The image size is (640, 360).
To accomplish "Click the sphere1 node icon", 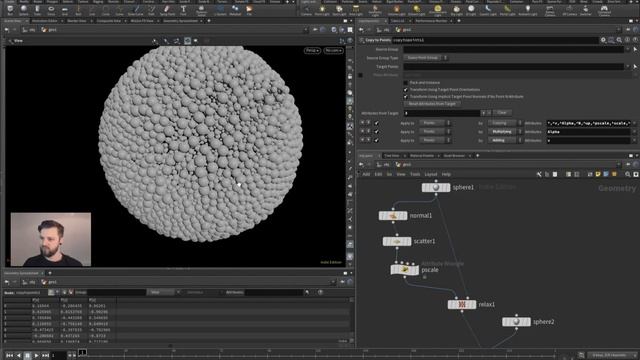I will tap(436, 187).
